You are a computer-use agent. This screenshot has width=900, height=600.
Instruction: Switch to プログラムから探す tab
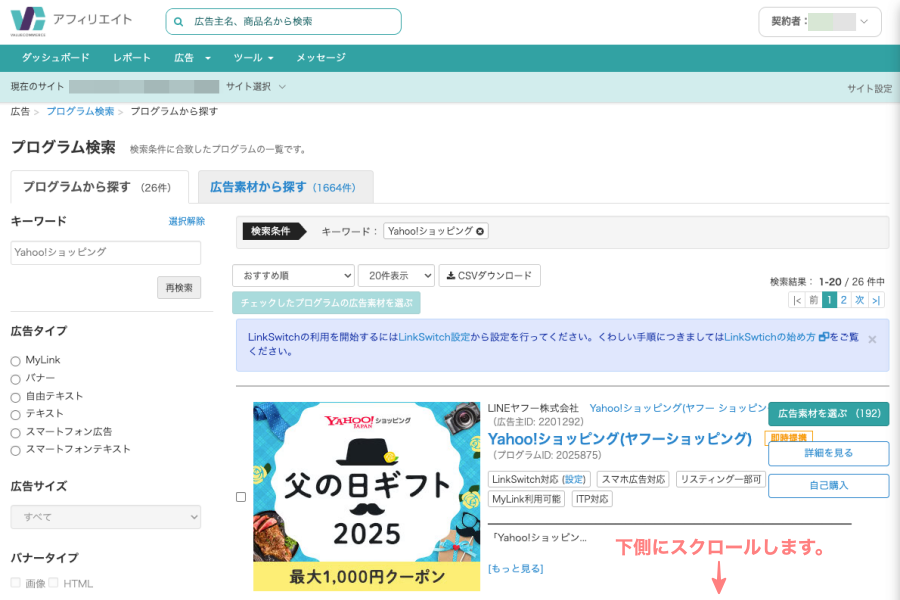[x=100, y=187]
